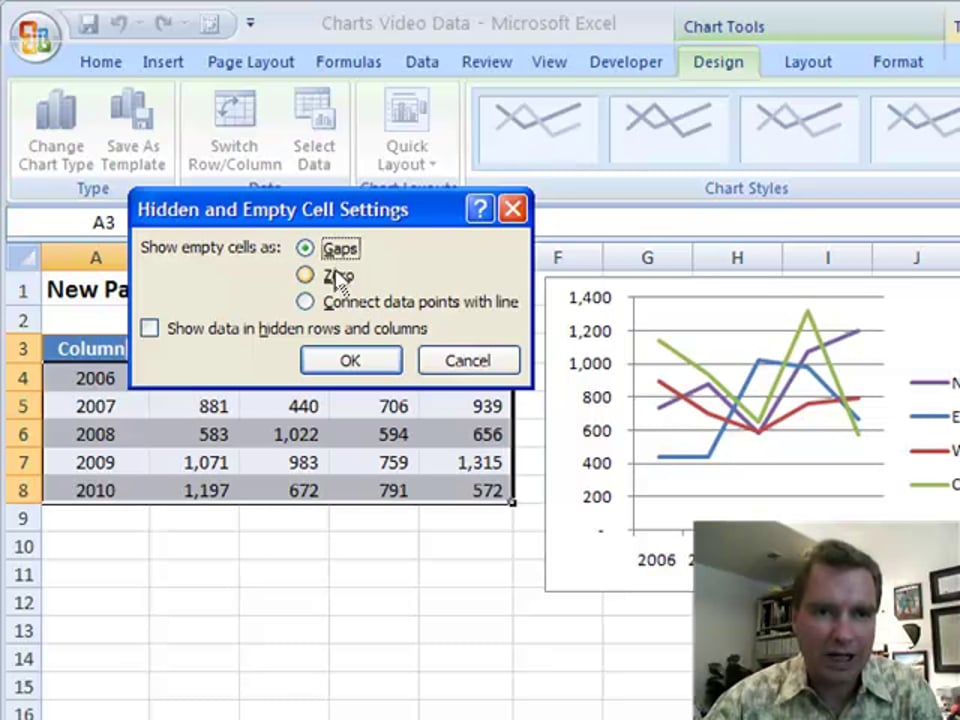Click the red legend entry in chart
The width and height of the screenshot is (960, 720).
(x=935, y=451)
